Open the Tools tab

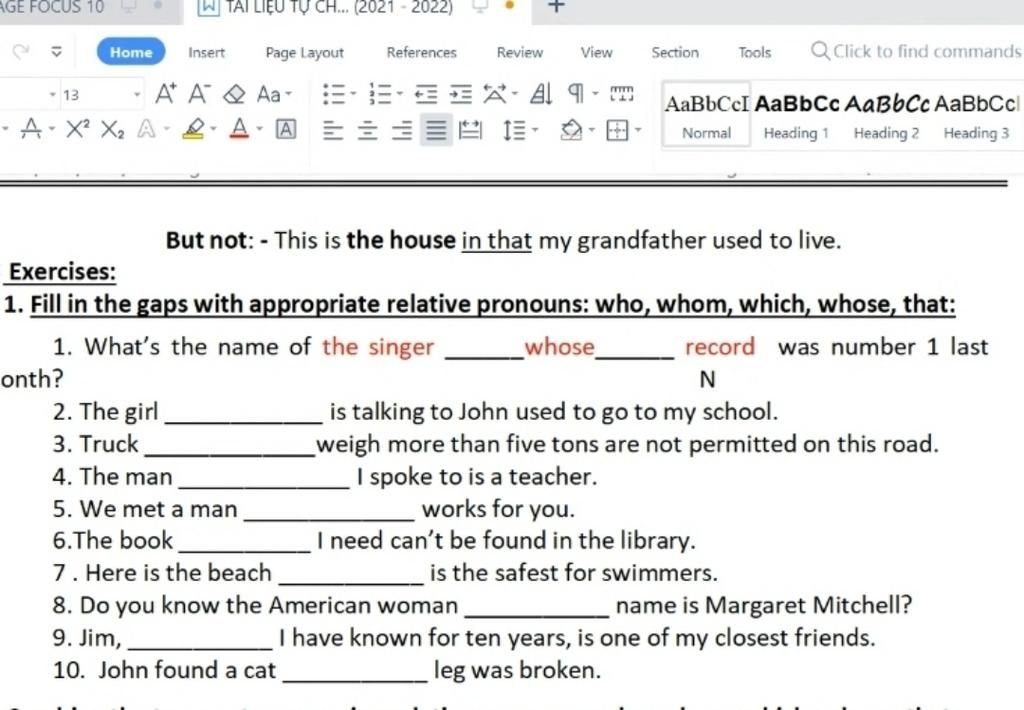[x=754, y=52]
